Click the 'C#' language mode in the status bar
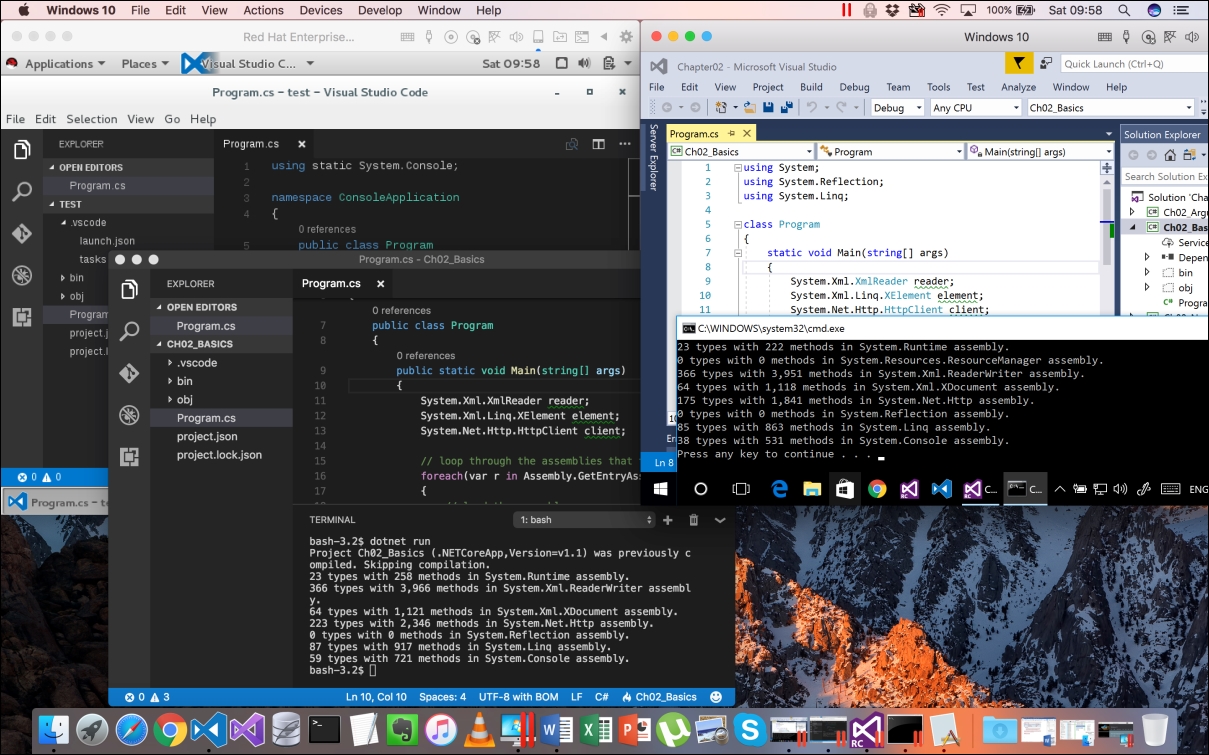Screen dimensions: 1209x755 (x=602, y=697)
